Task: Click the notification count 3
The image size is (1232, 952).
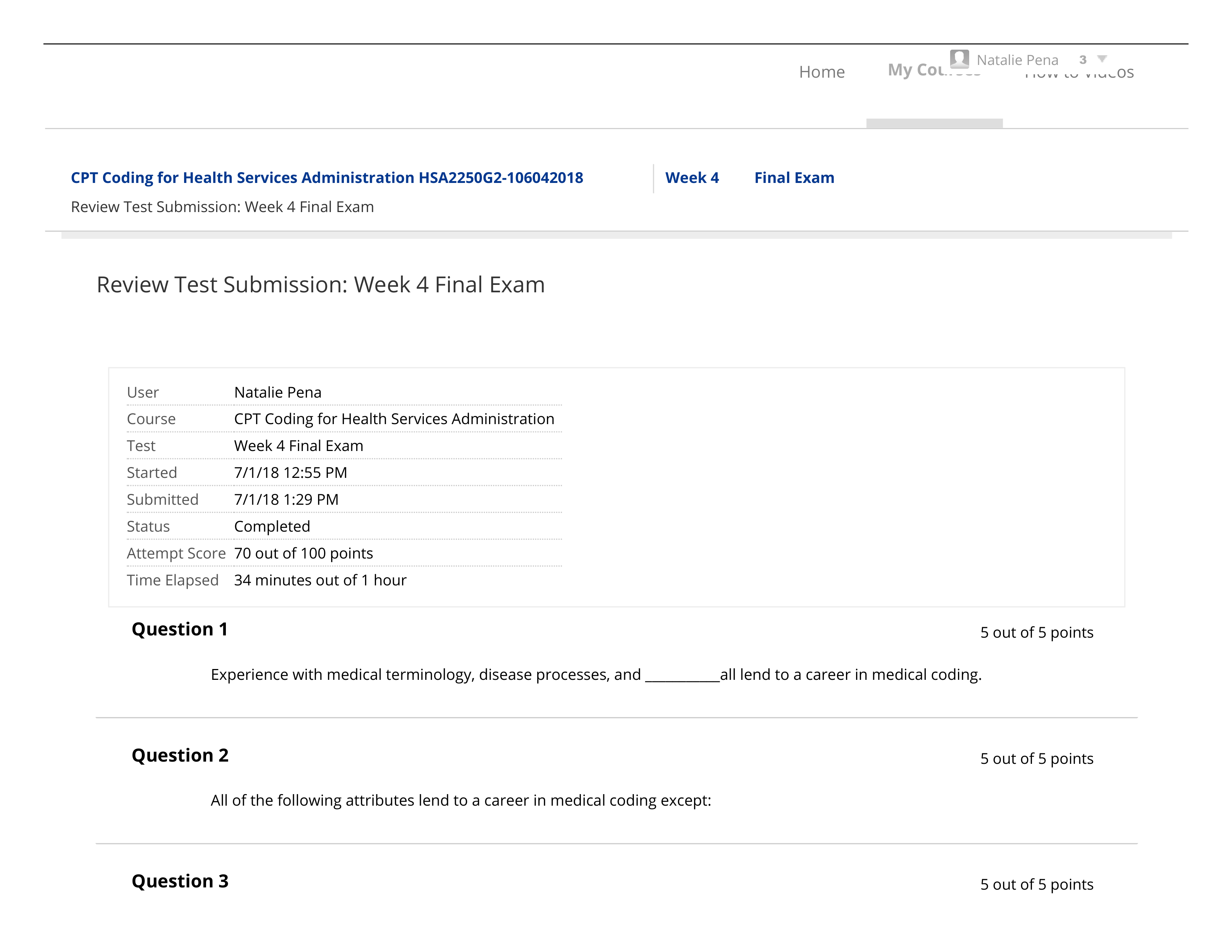Action: tap(1083, 60)
